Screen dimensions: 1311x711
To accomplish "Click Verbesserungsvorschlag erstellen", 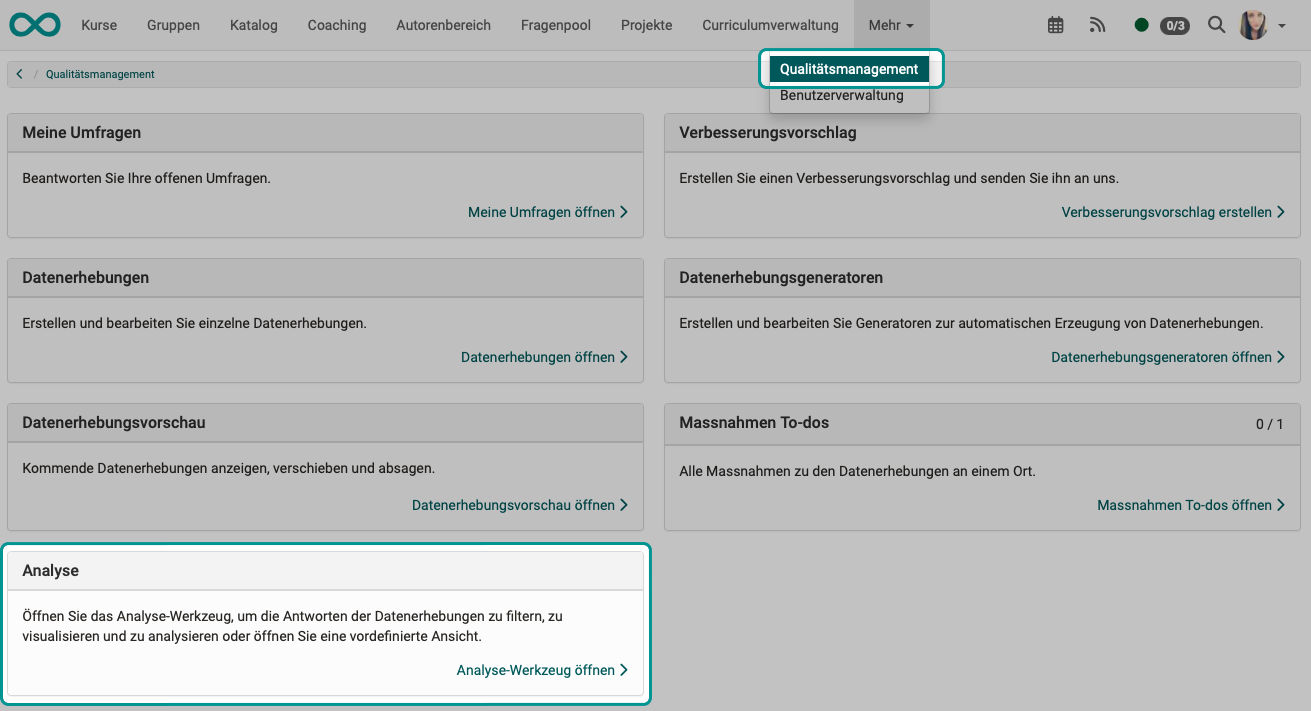I will click(1166, 212).
